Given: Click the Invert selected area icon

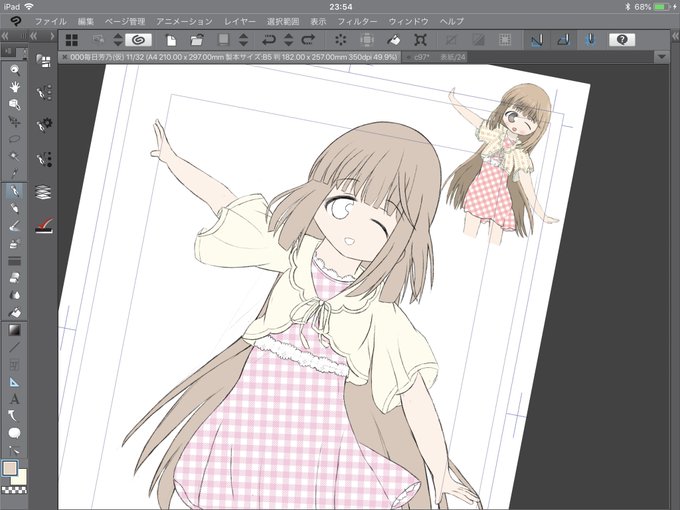Looking at the screenshot, I should 478,40.
